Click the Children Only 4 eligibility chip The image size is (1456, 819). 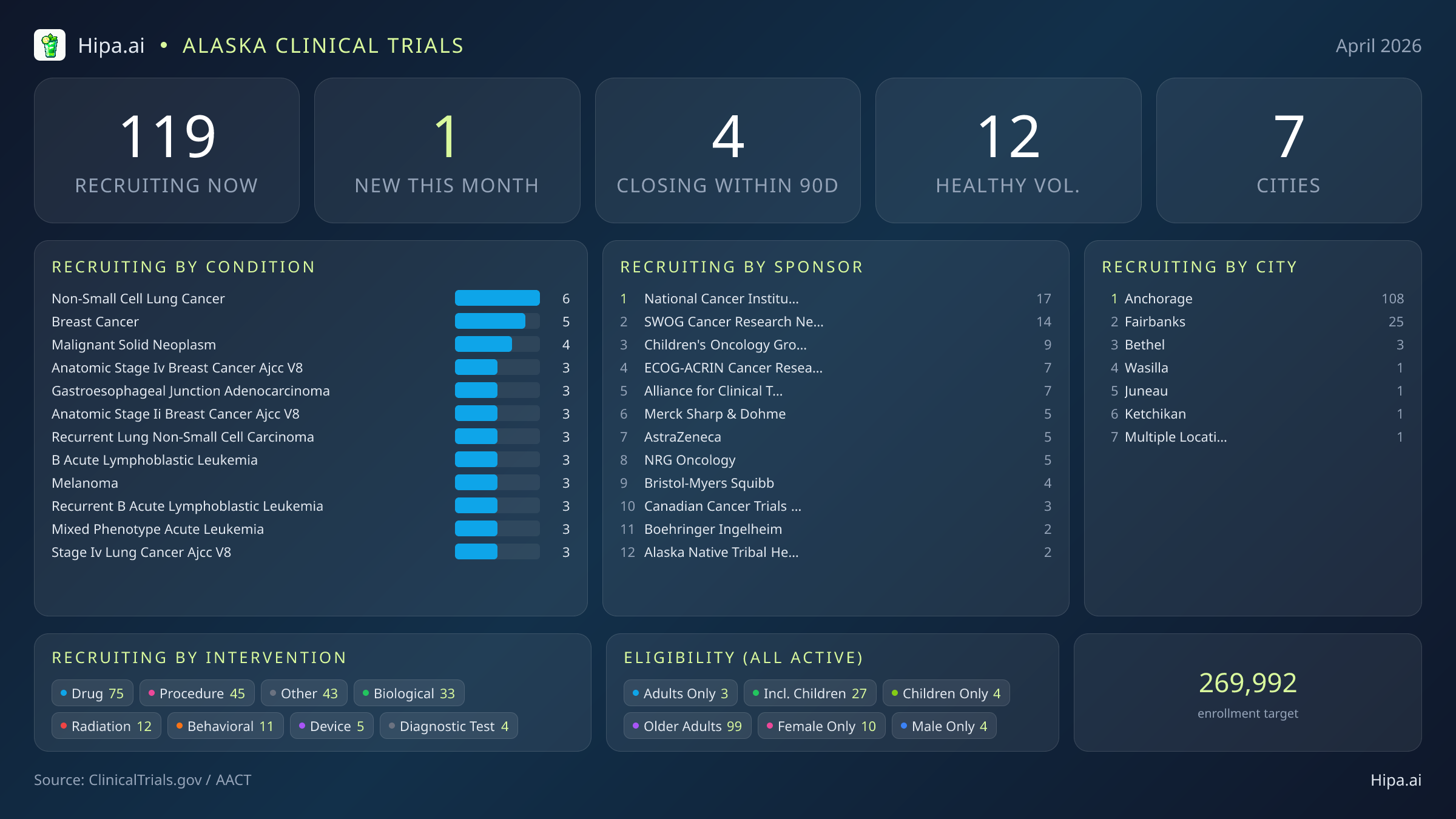coord(946,693)
